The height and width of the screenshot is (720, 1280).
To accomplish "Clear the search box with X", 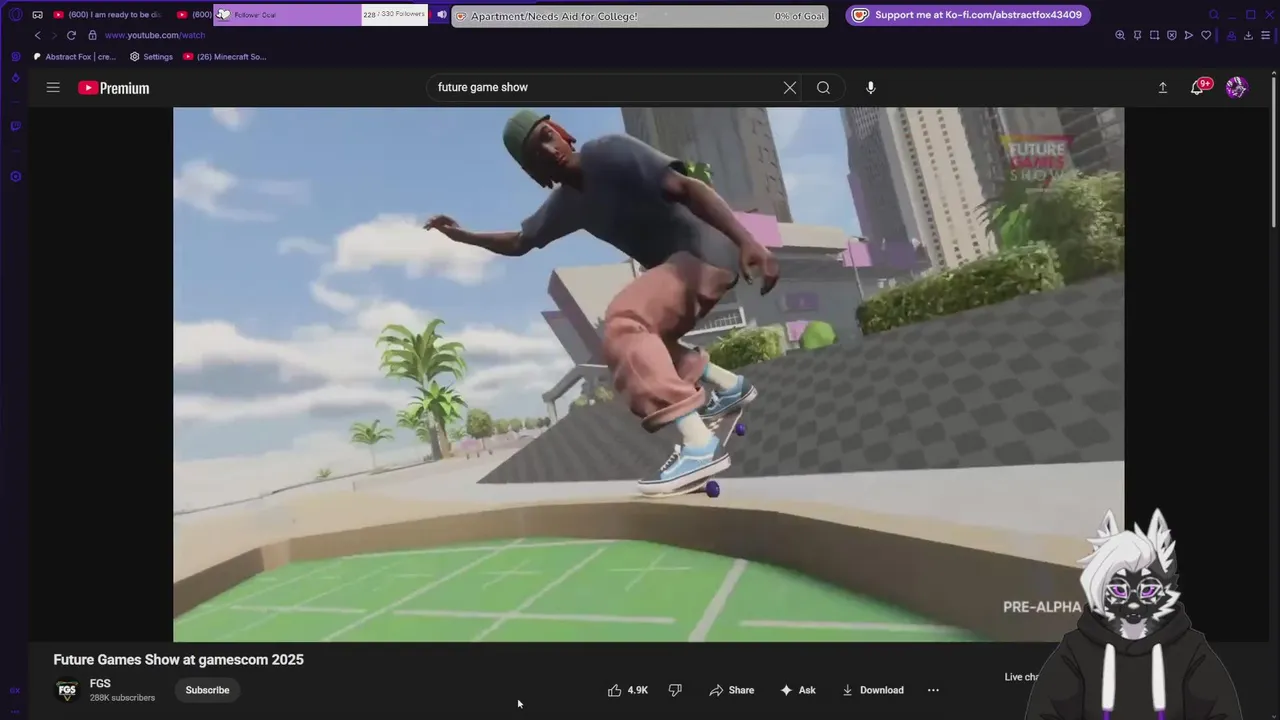I will pyautogui.click(x=790, y=87).
